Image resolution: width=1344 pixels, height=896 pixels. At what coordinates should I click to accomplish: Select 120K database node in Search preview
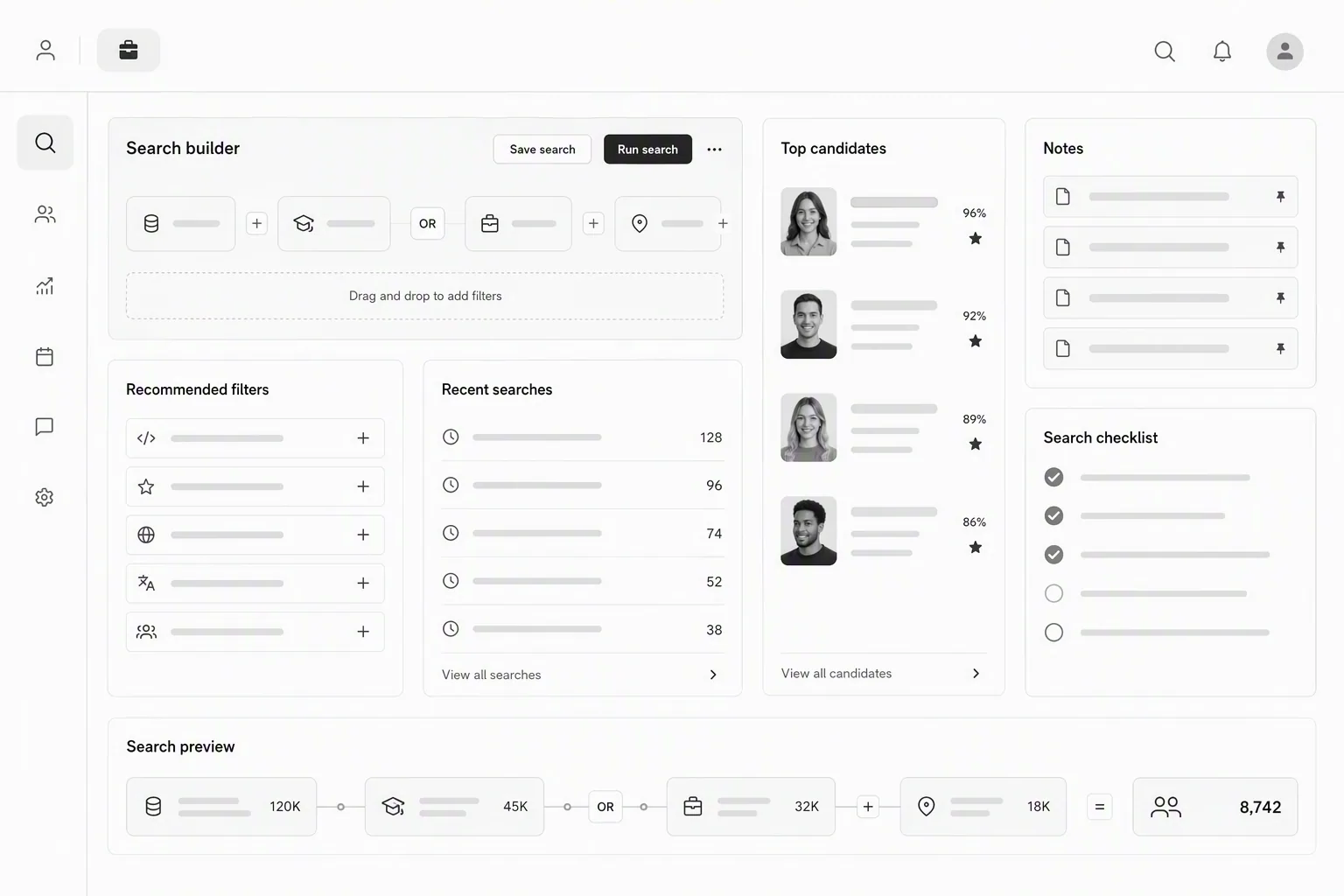coord(221,807)
